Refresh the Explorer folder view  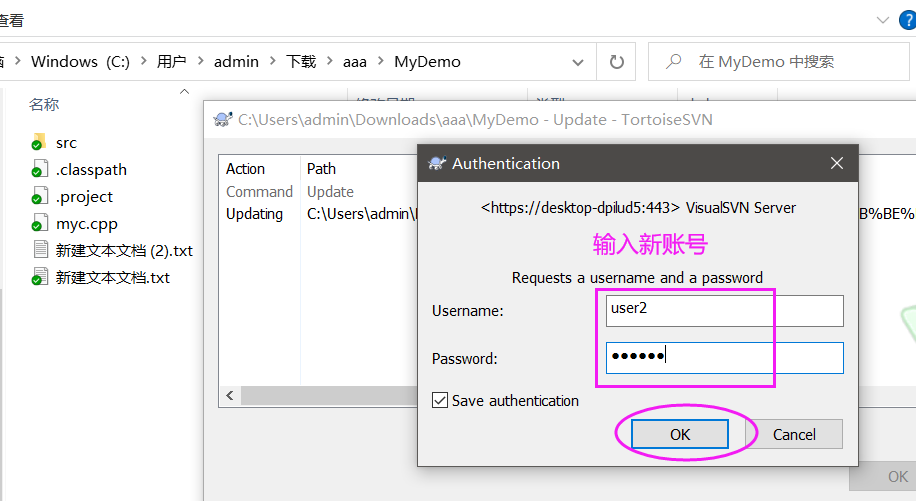[x=616, y=61]
